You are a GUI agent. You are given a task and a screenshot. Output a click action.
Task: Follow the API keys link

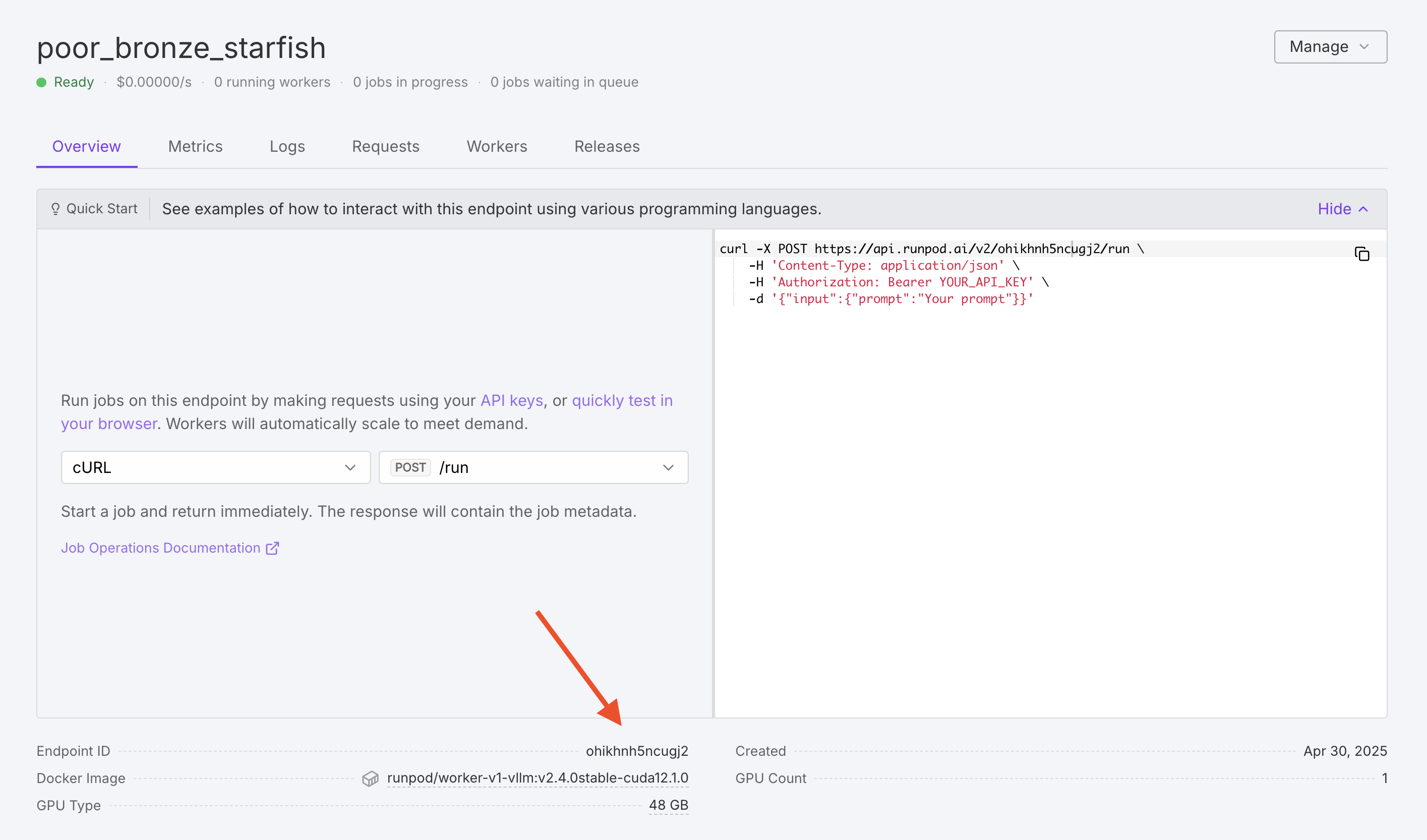[x=511, y=401]
